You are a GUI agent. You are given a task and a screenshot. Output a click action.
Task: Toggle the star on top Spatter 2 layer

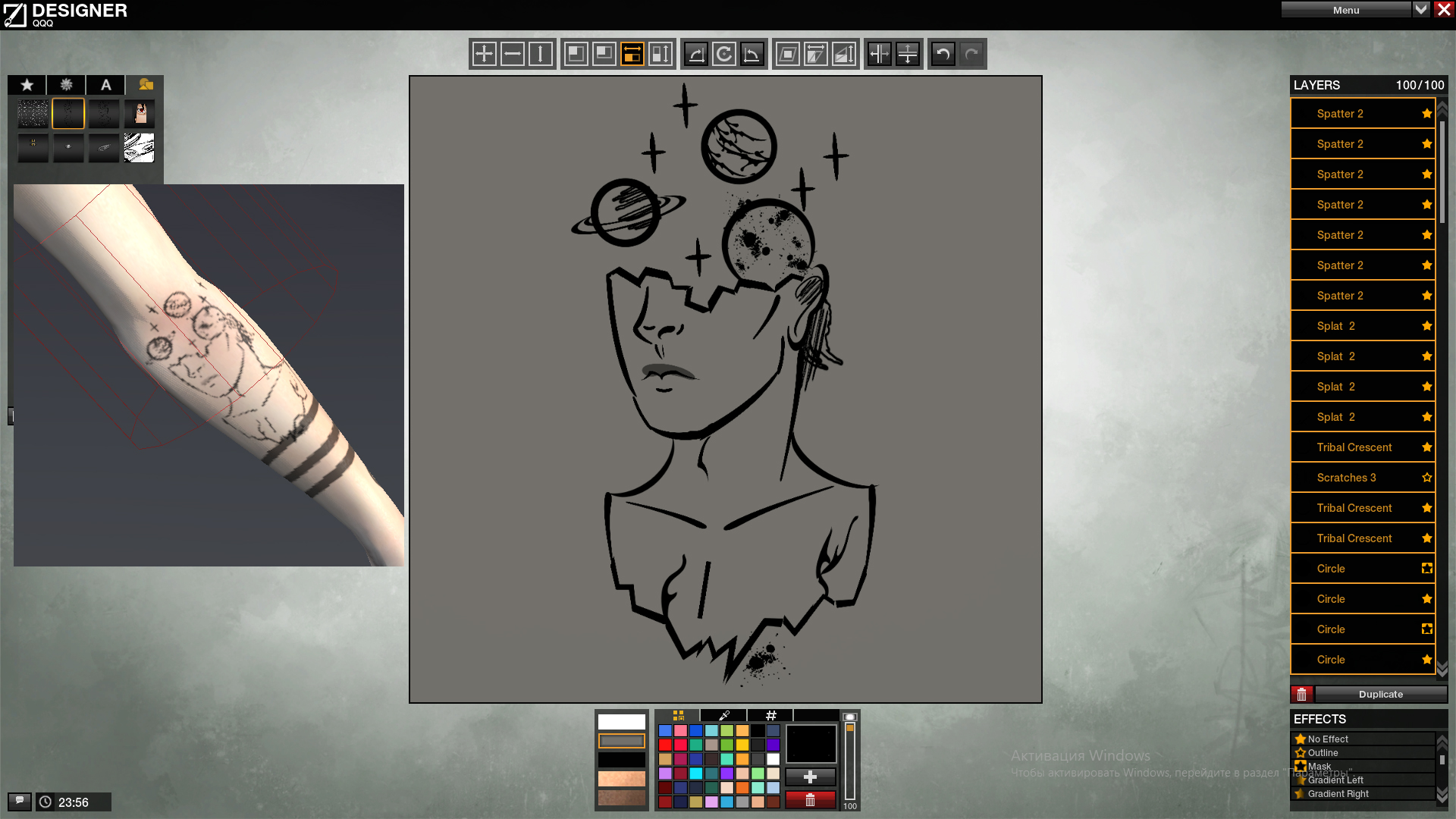coord(1427,114)
